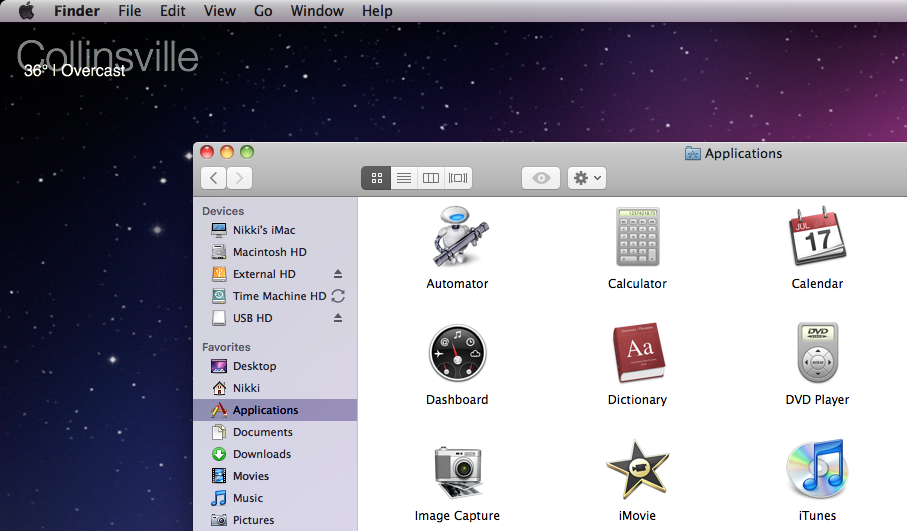Select Applications in Favorites sidebar
Screen dimensions: 907x531
275,410
